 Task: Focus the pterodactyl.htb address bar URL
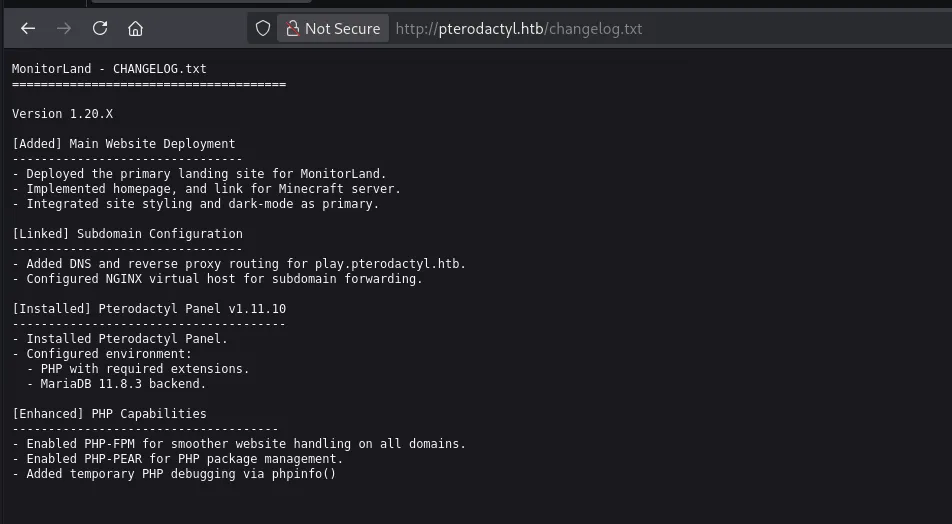tap(518, 29)
